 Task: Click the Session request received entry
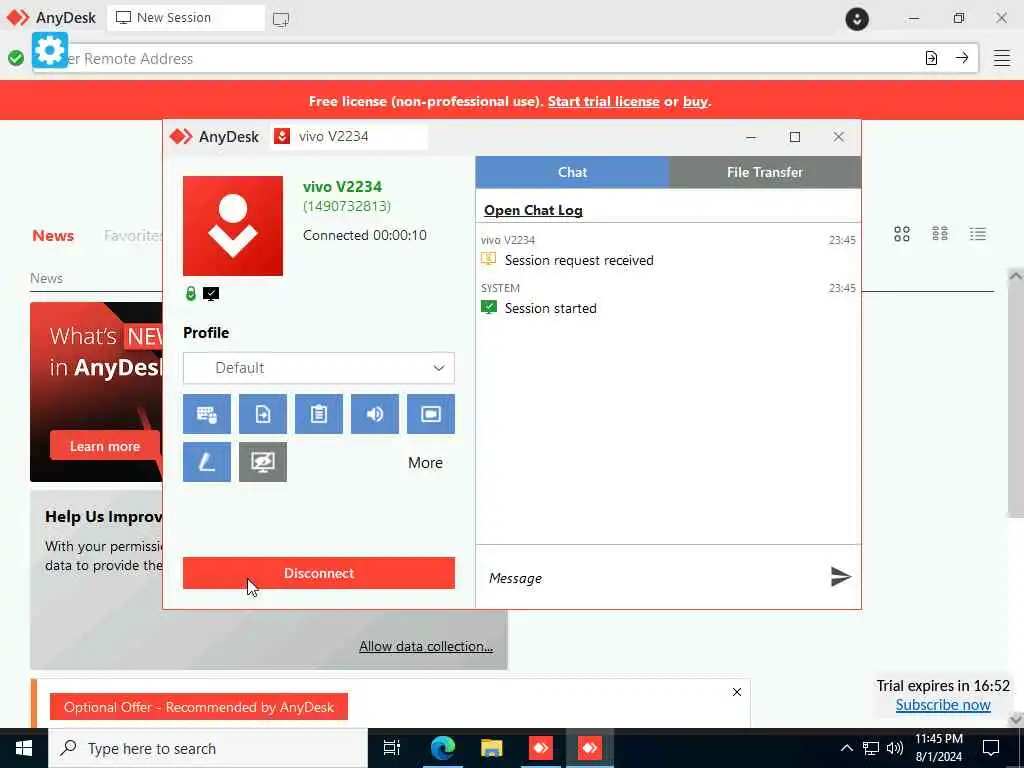coord(579,260)
